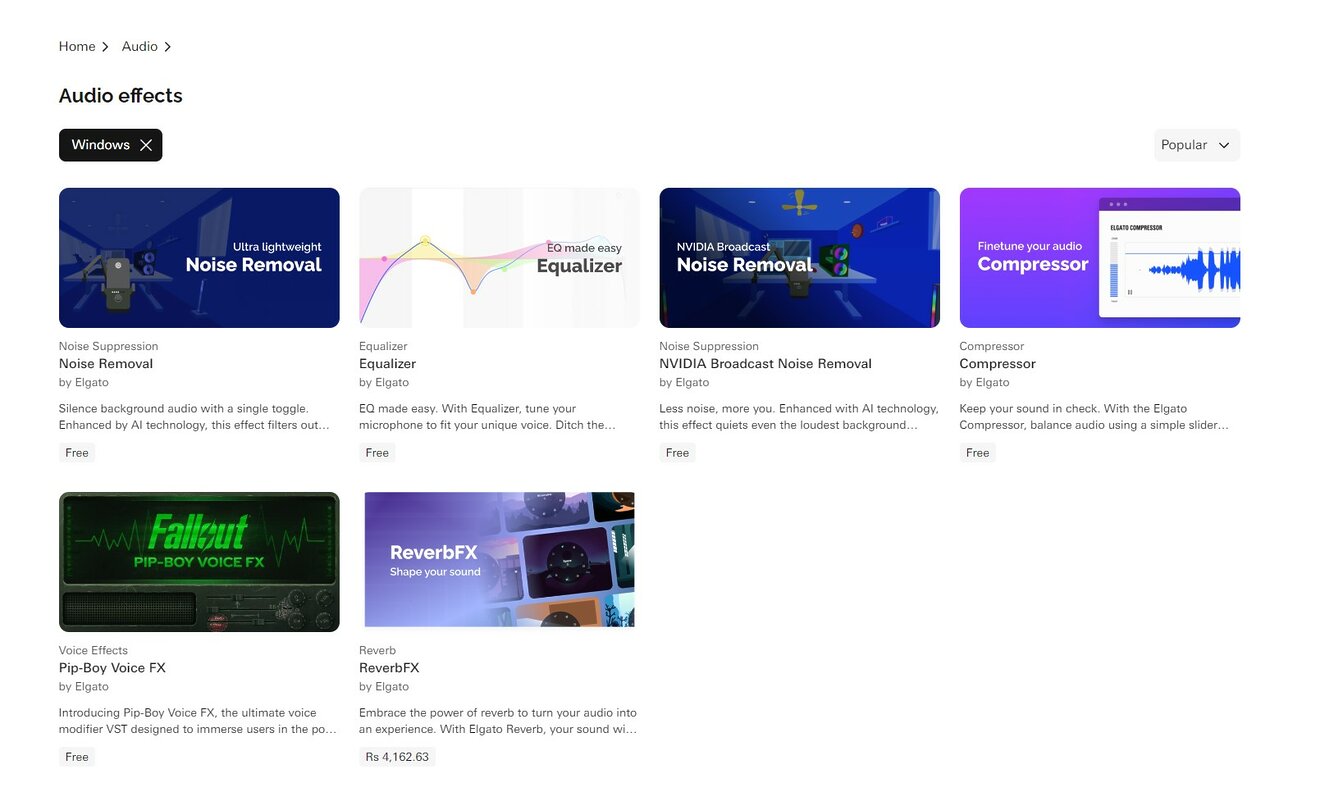1320x792 pixels.
Task: Open the Noise Removal thumbnail image
Action: pos(199,258)
